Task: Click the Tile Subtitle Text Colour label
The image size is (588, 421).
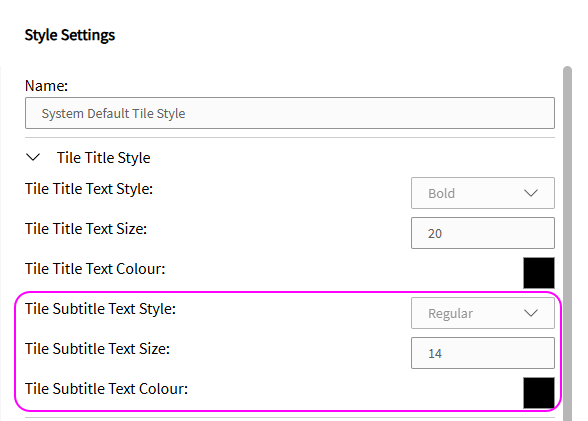Action: pos(106,389)
